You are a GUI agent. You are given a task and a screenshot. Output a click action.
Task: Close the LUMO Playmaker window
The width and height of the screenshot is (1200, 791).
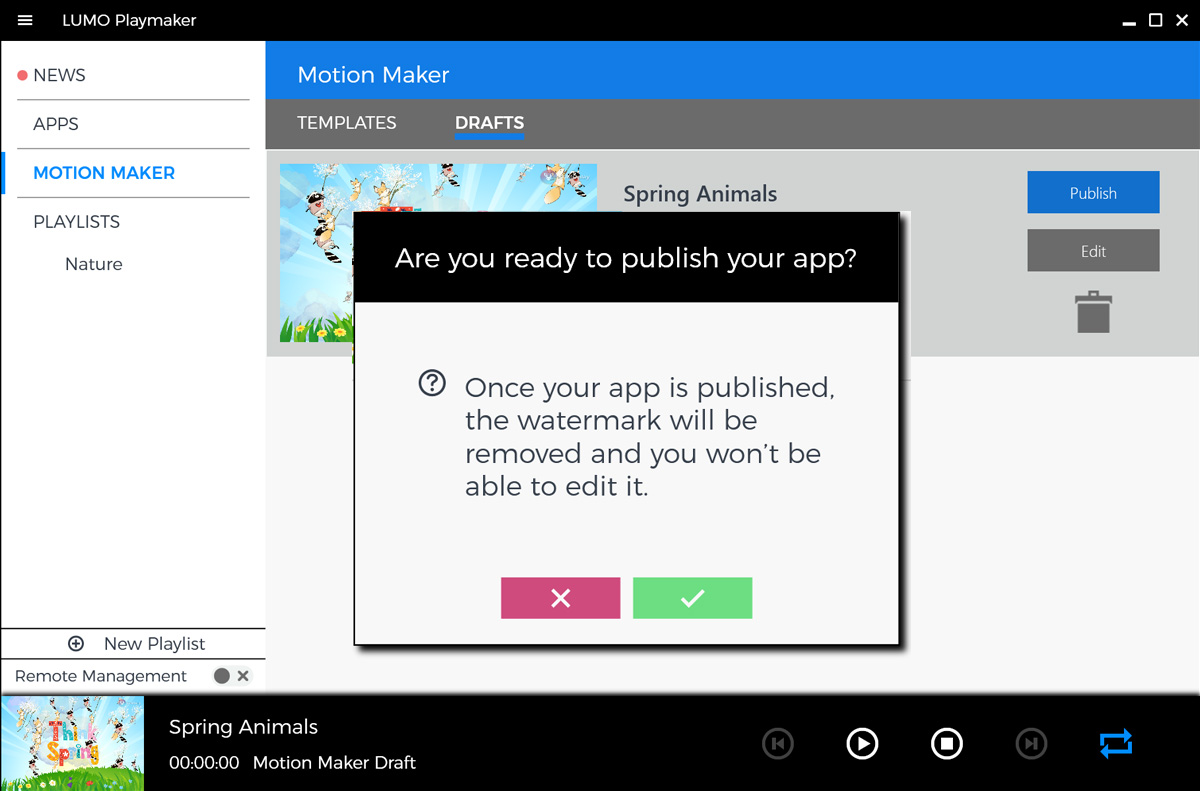tap(1182, 20)
